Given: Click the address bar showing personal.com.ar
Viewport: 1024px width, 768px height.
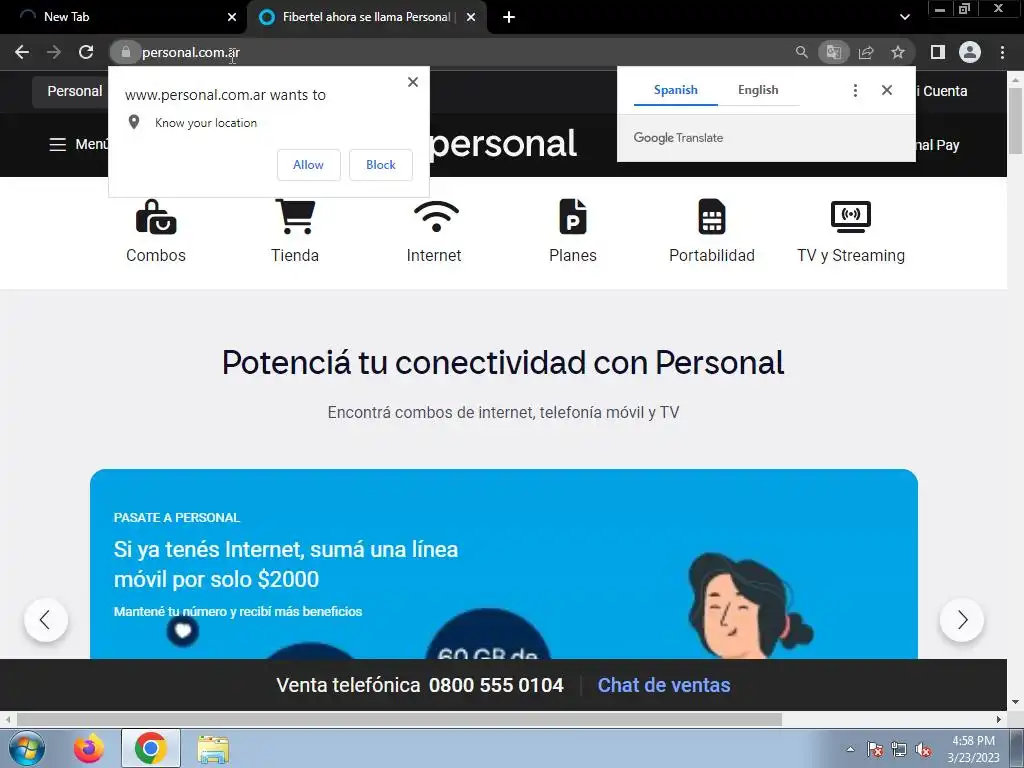Looking at the screenshot, I should click(451, 52).
